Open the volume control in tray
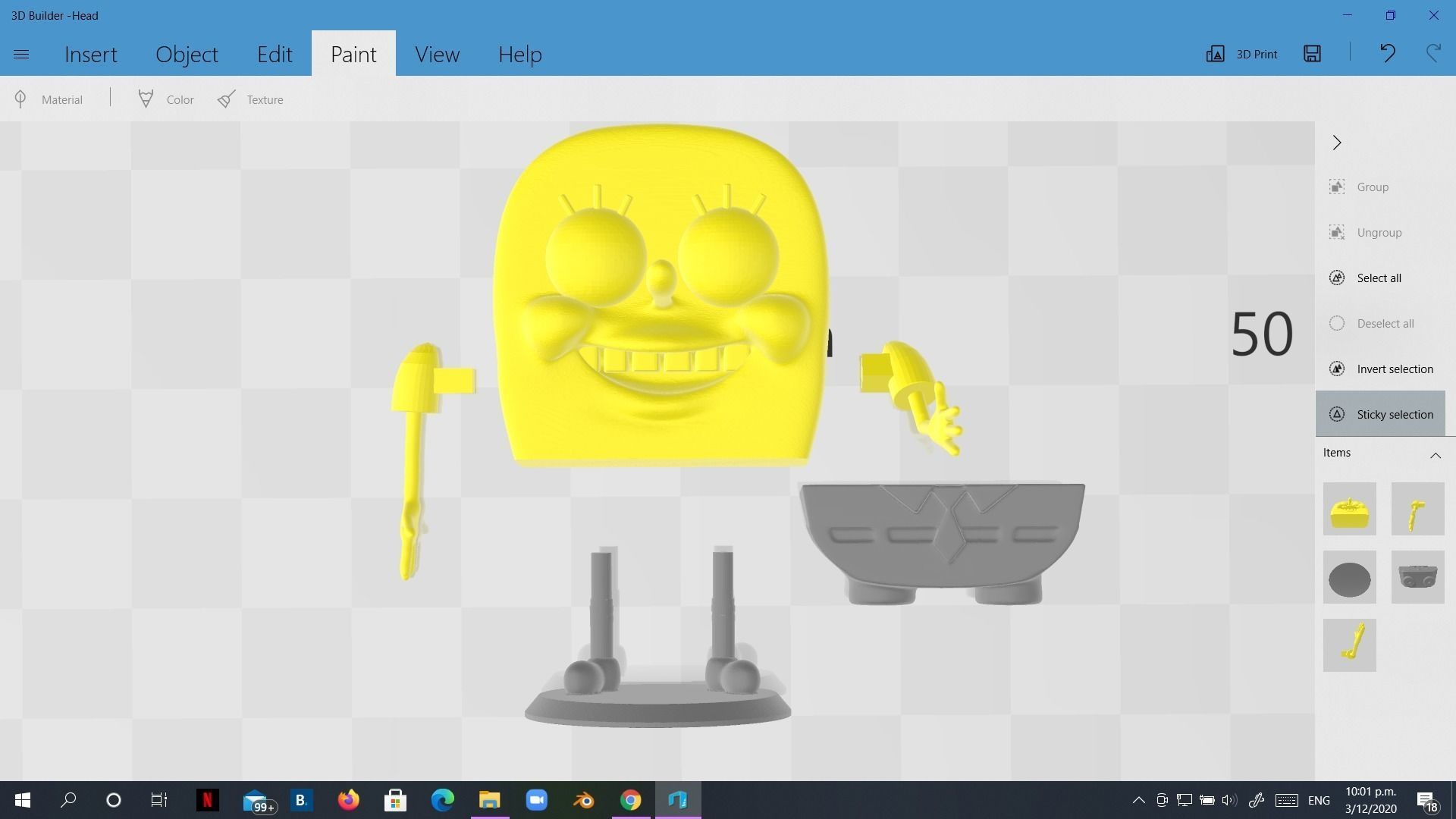The width and height of the screenshot is (1456, 819). 1229,800
